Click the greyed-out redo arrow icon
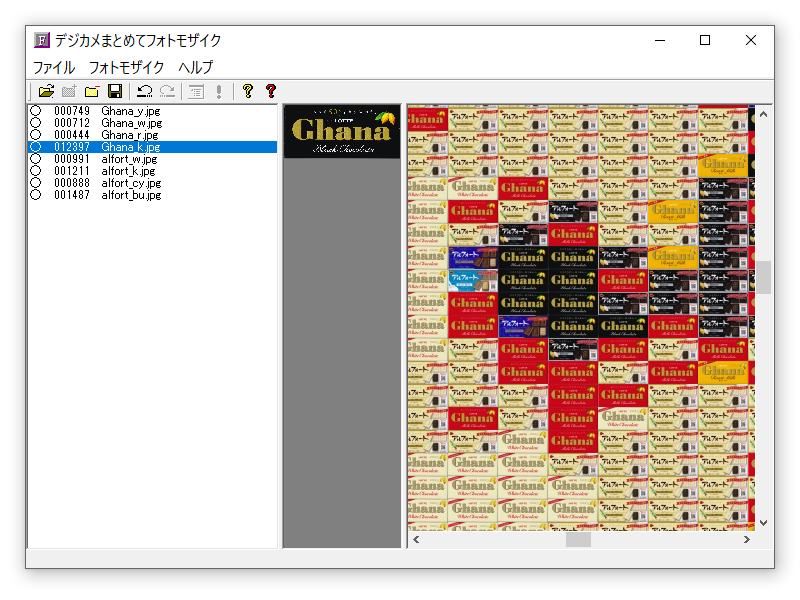The image size is (800, 600). (167, 91)
